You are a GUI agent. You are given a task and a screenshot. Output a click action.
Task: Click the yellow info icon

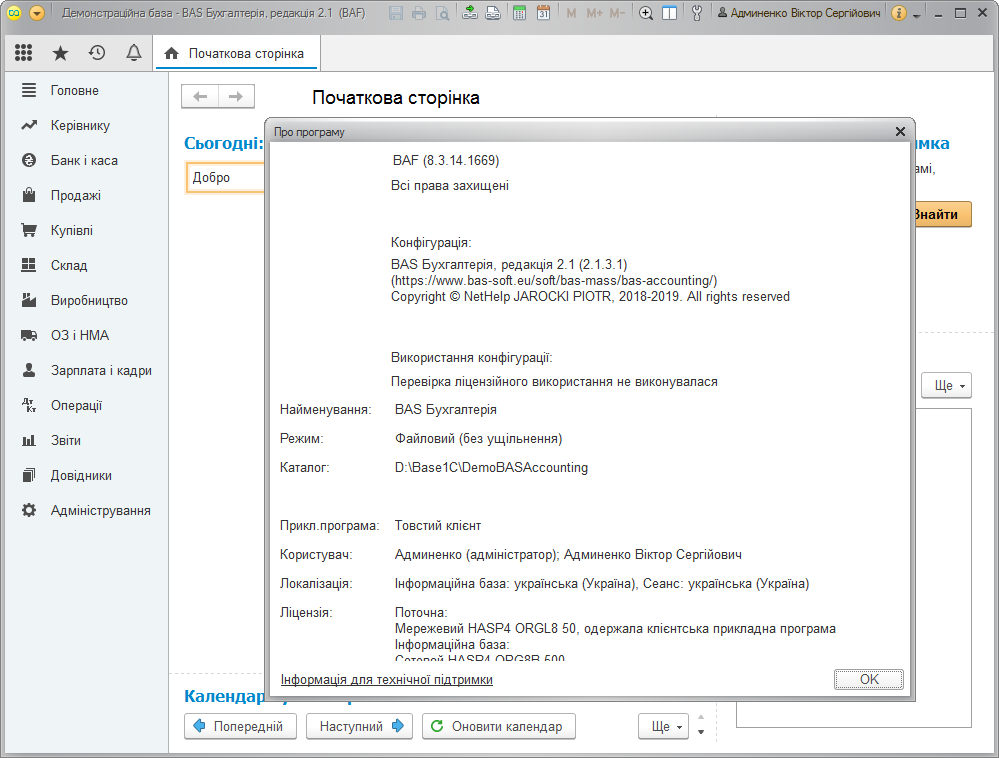pos(898,13)
